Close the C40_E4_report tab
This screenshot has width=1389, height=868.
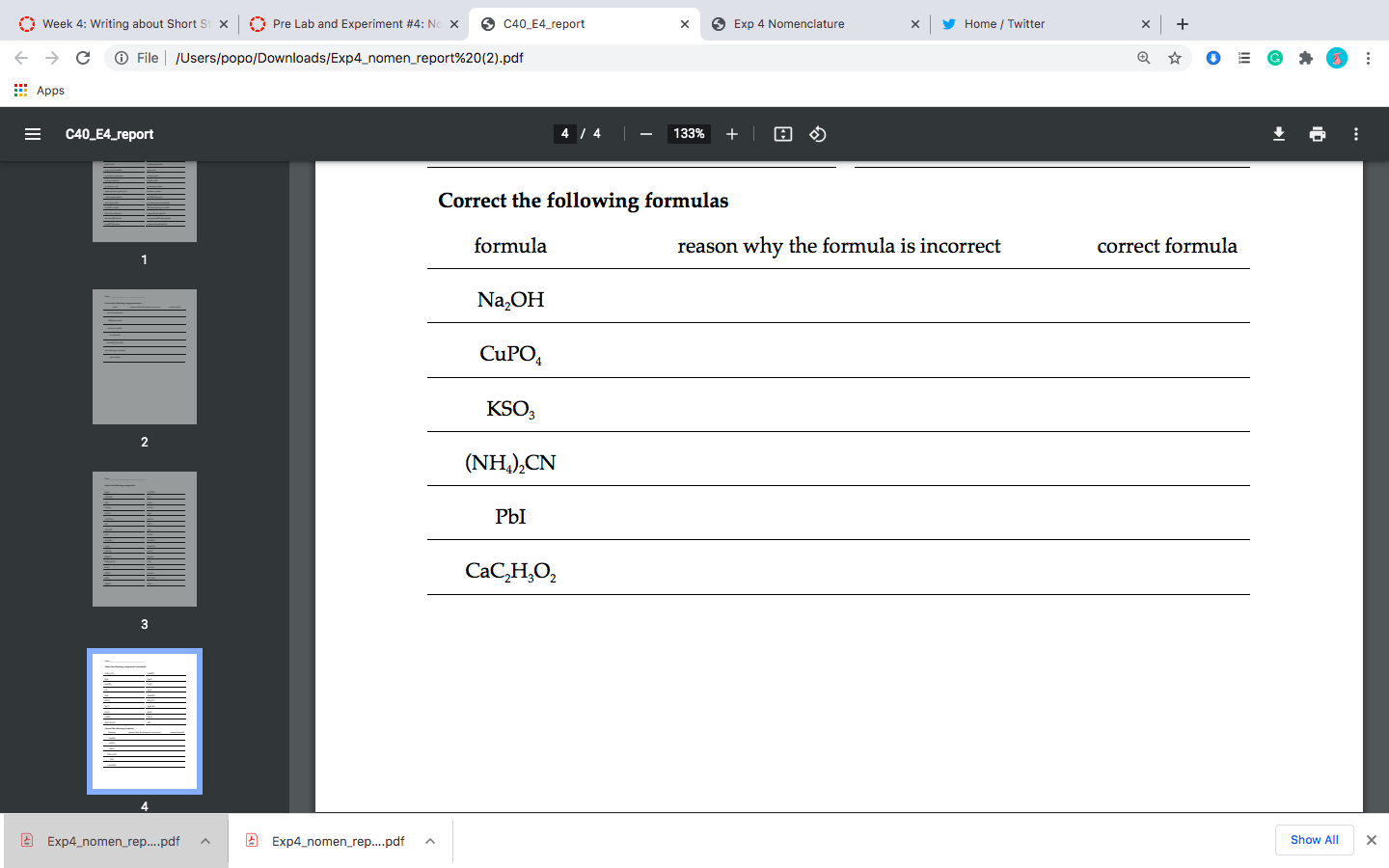pos(685,24)
